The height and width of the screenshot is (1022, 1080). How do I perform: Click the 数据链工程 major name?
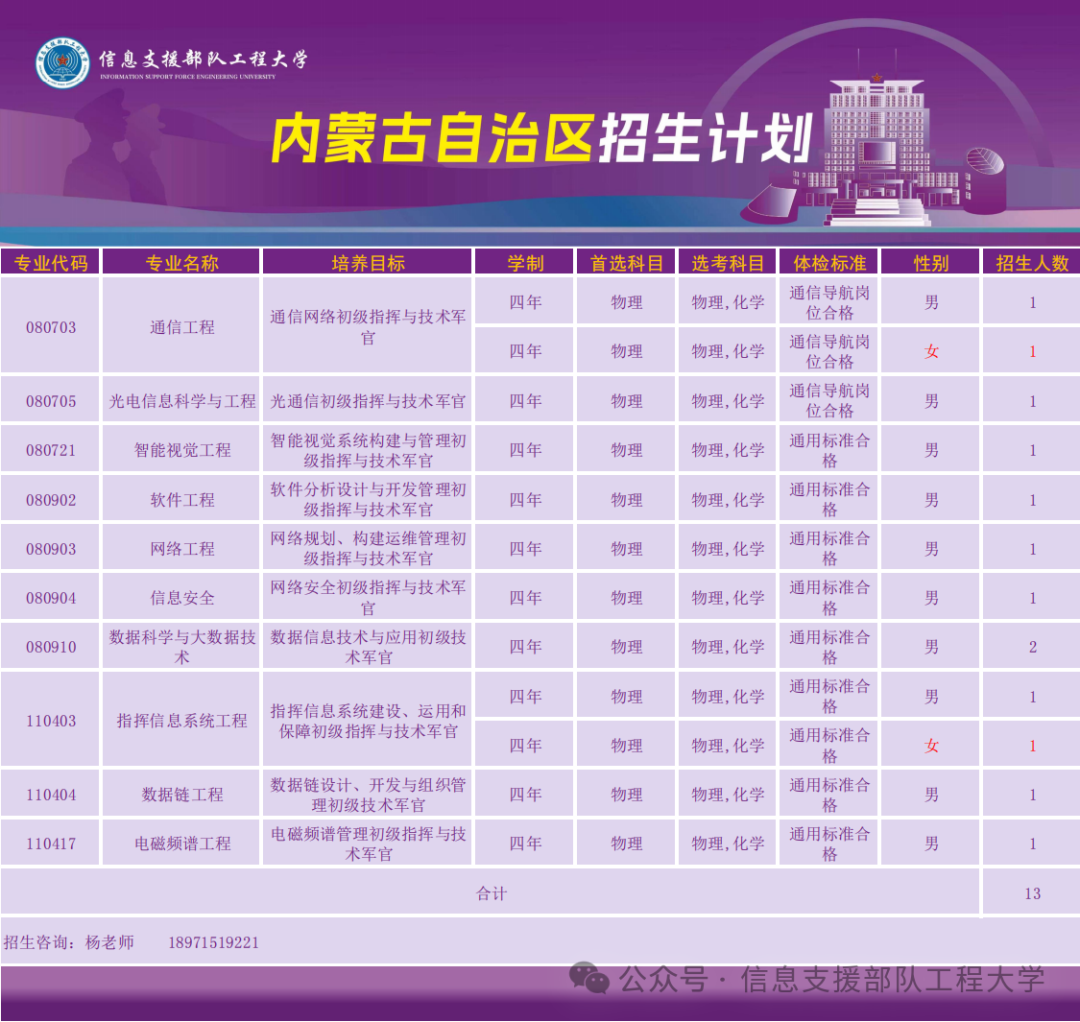(x=182, y=795)
